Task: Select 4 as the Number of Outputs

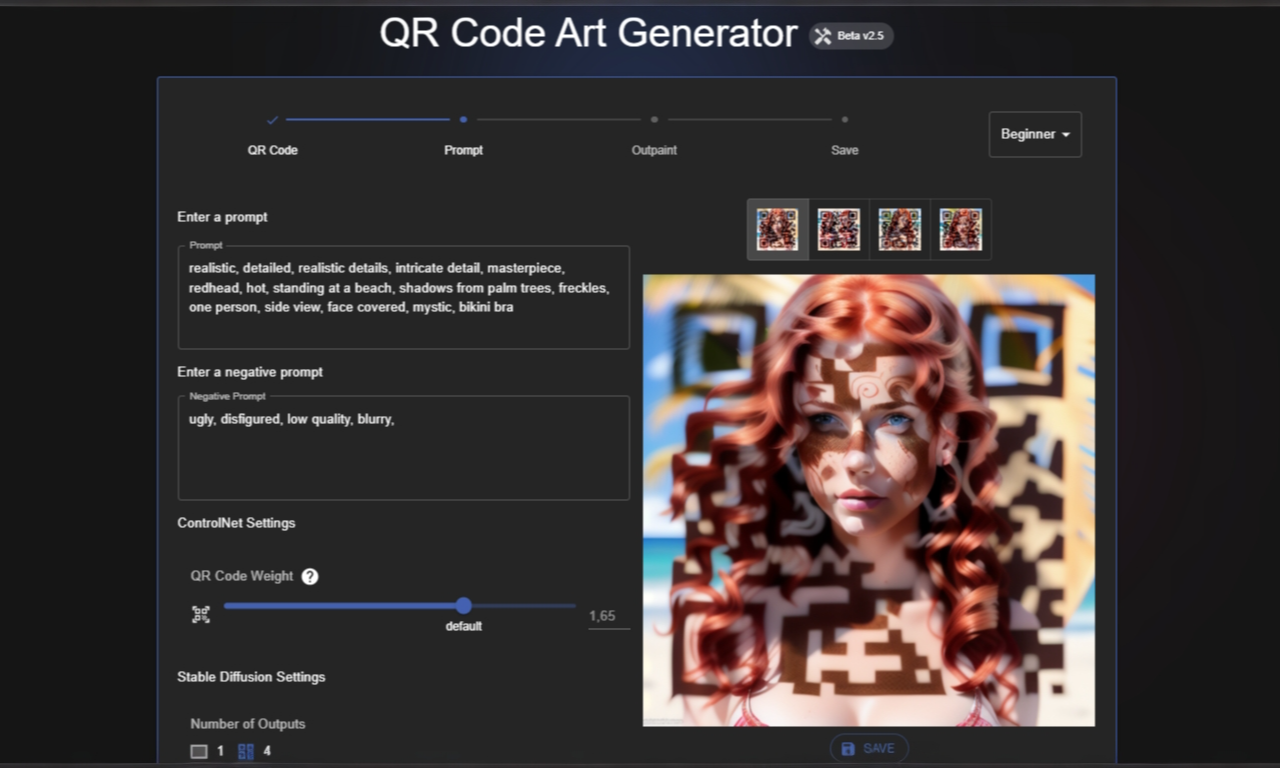Action: (x=267, y=750)
